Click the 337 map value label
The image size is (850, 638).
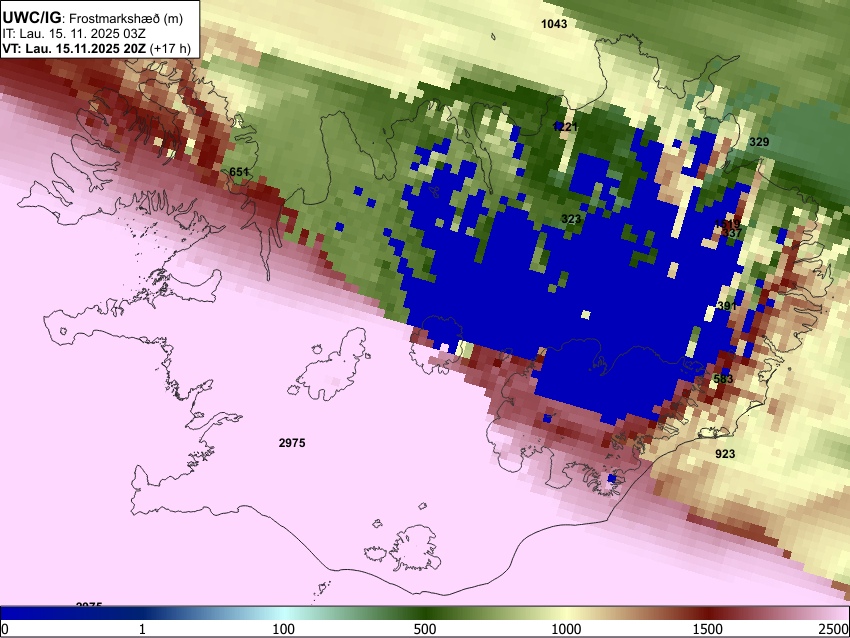(732, 233)
